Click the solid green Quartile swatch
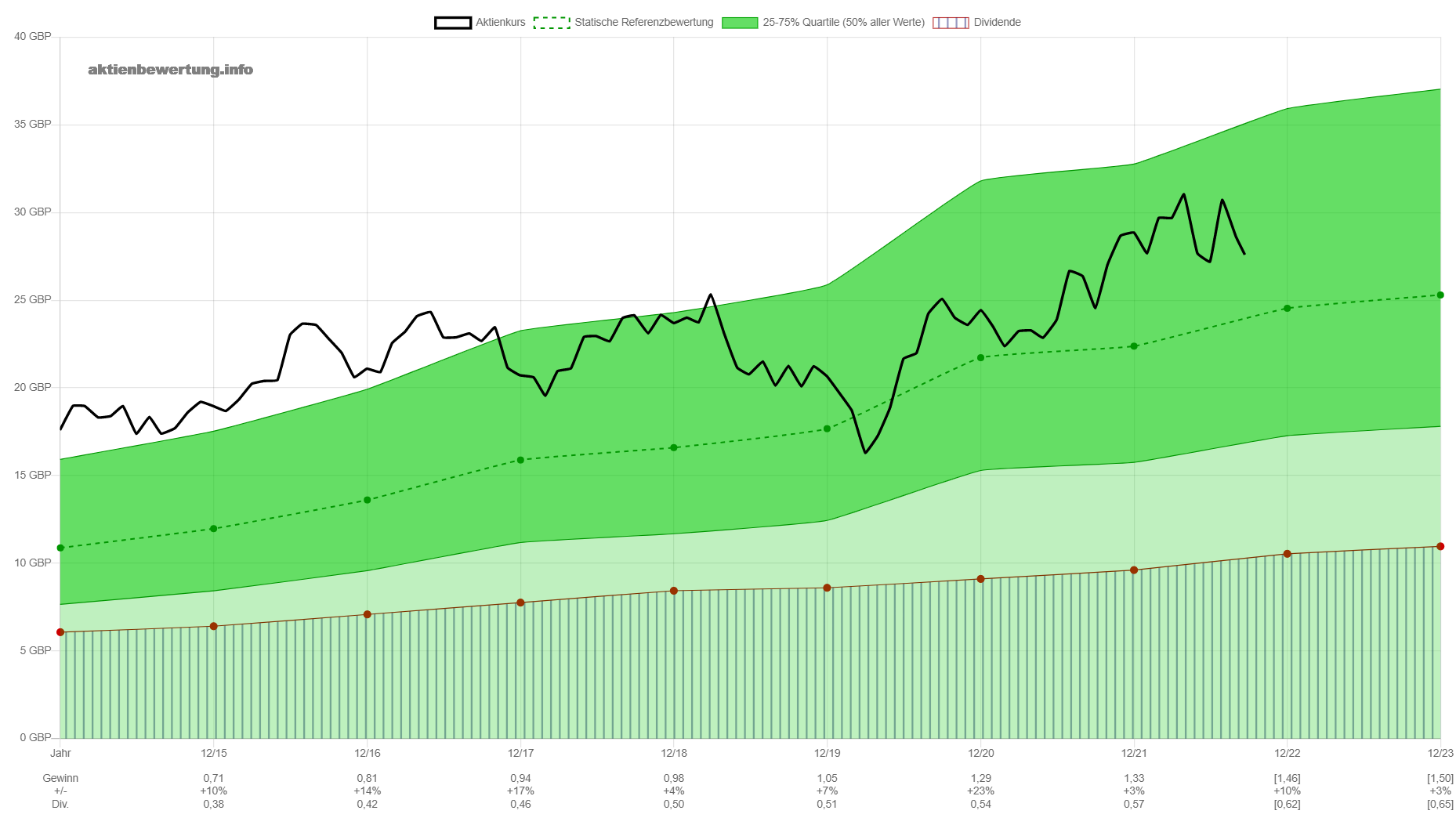The height and width of the screenshot is (825, 1456). tap(740, 23)
